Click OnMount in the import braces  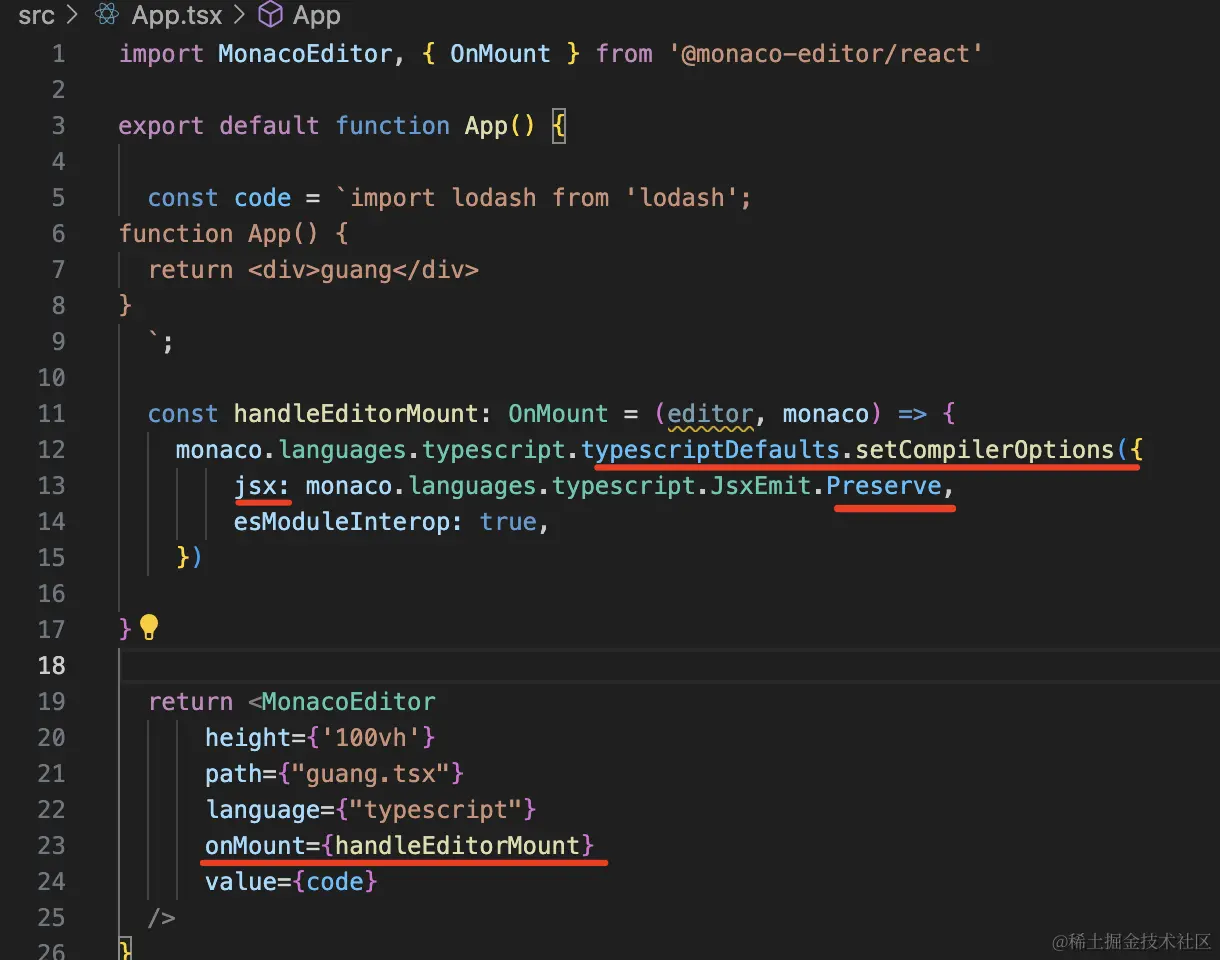[500, 53]
